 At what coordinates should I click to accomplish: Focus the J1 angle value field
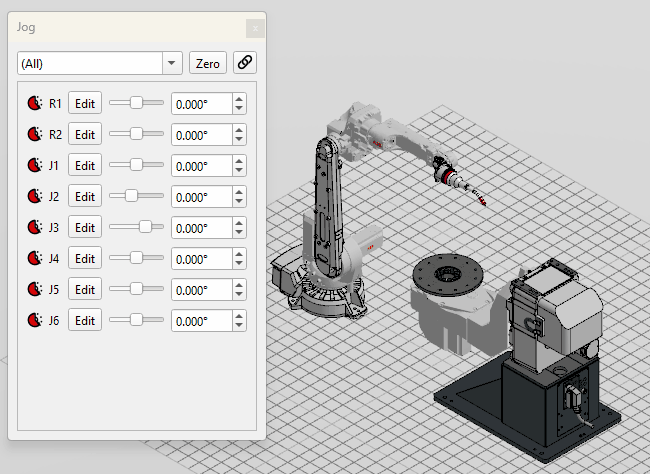click(x=202, y=165)
